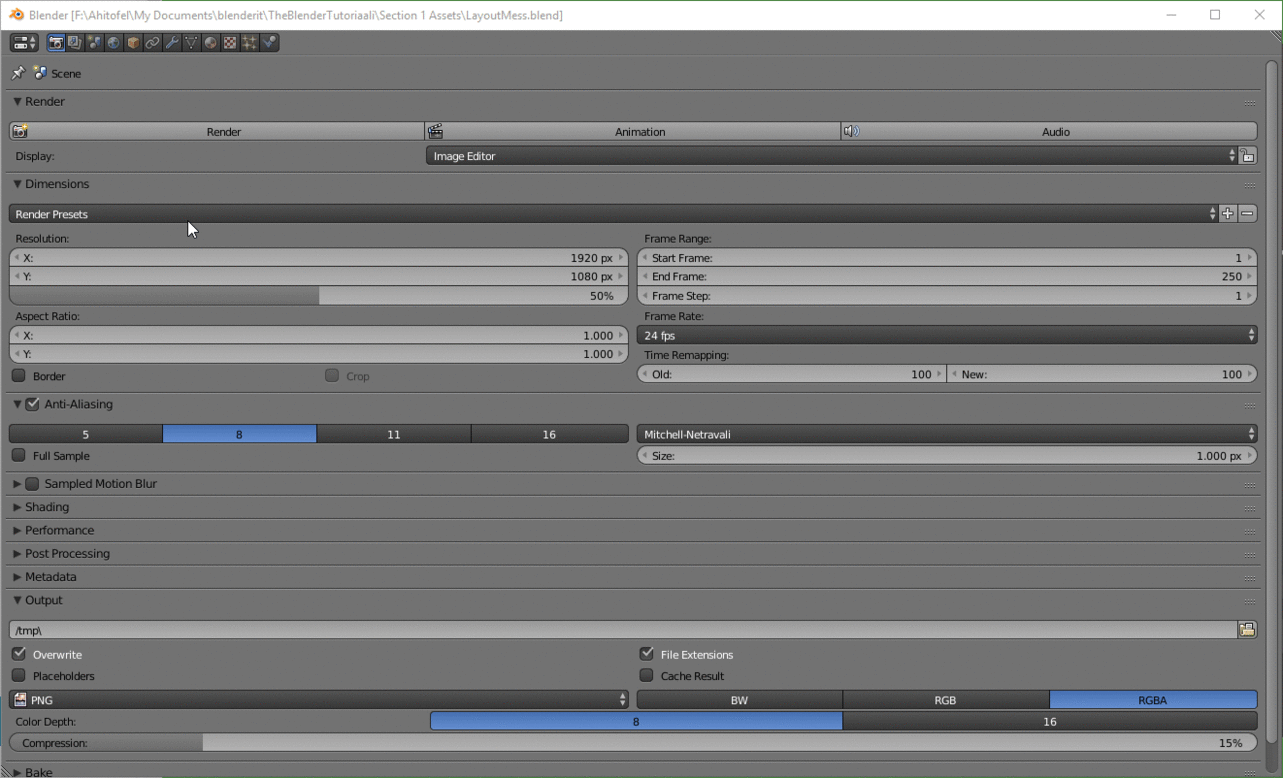
Task: Collapse the Dimensions panel
Action: [17, 184]
